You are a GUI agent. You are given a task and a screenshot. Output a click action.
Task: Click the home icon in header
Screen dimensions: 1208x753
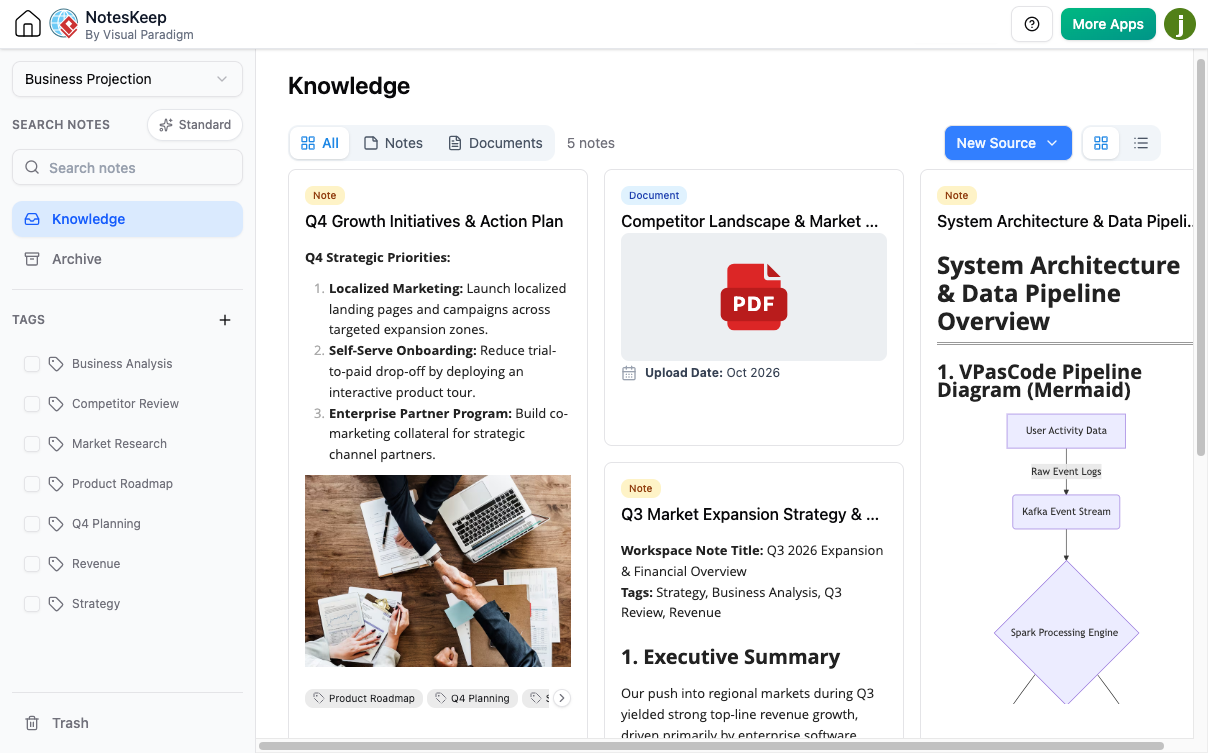(28, 24)
